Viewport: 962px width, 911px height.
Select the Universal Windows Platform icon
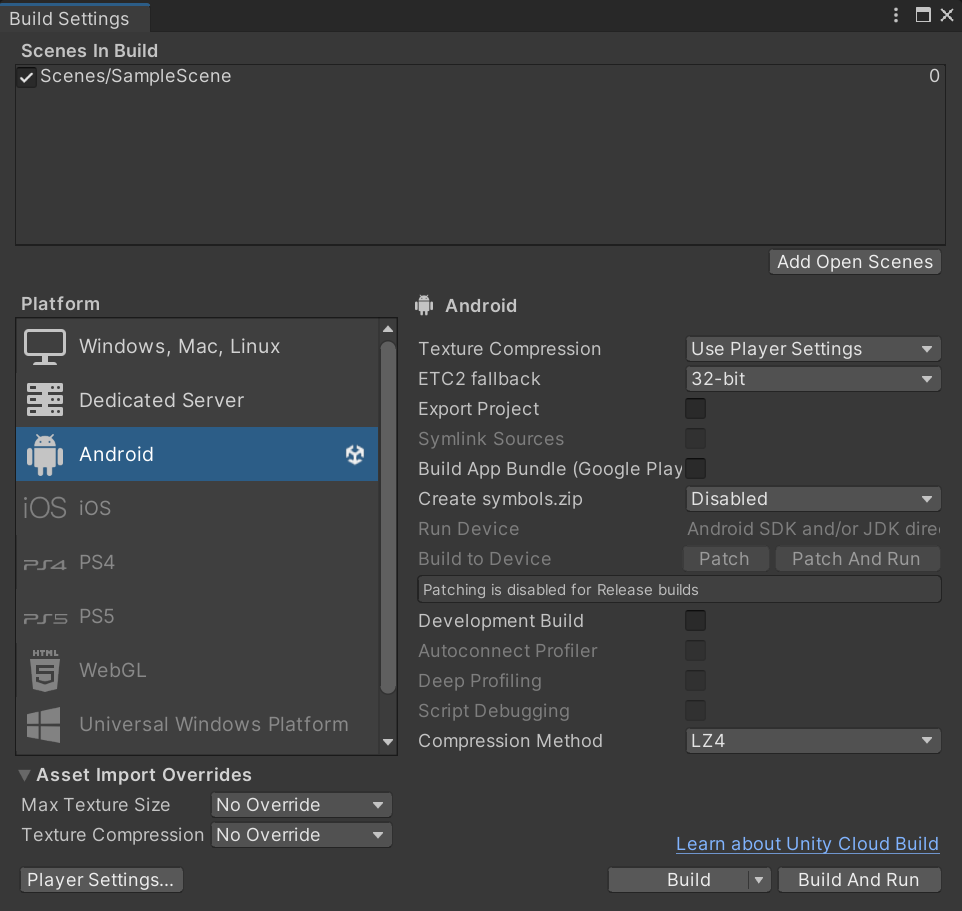(x=44, y=724)
